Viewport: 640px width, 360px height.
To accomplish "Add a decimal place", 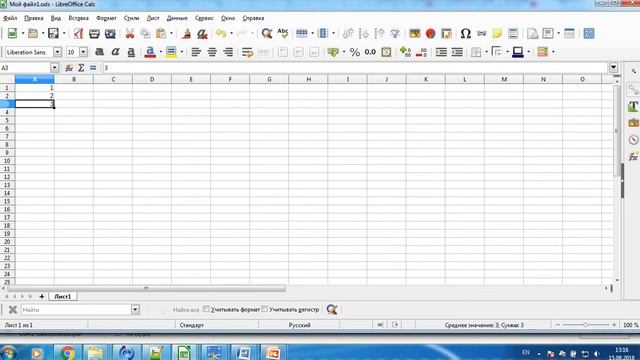I will click(405, 52).
